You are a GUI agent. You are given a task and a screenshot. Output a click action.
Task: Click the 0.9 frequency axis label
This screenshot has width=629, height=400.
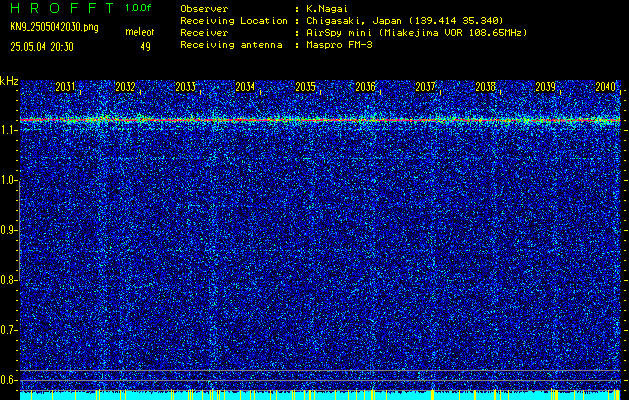click(x=8, y=230)
